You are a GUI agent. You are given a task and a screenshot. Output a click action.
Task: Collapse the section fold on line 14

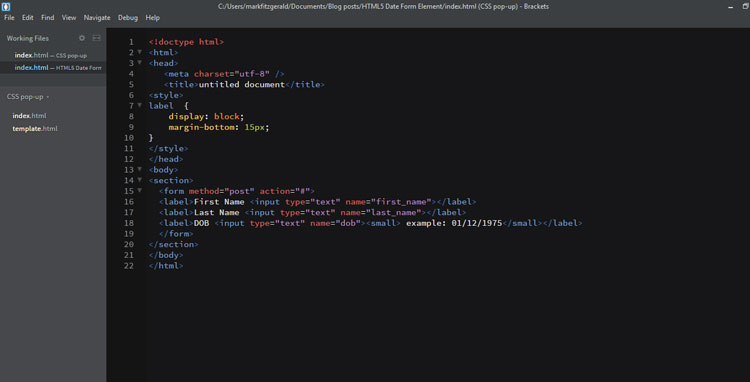[x=140, y=180]
